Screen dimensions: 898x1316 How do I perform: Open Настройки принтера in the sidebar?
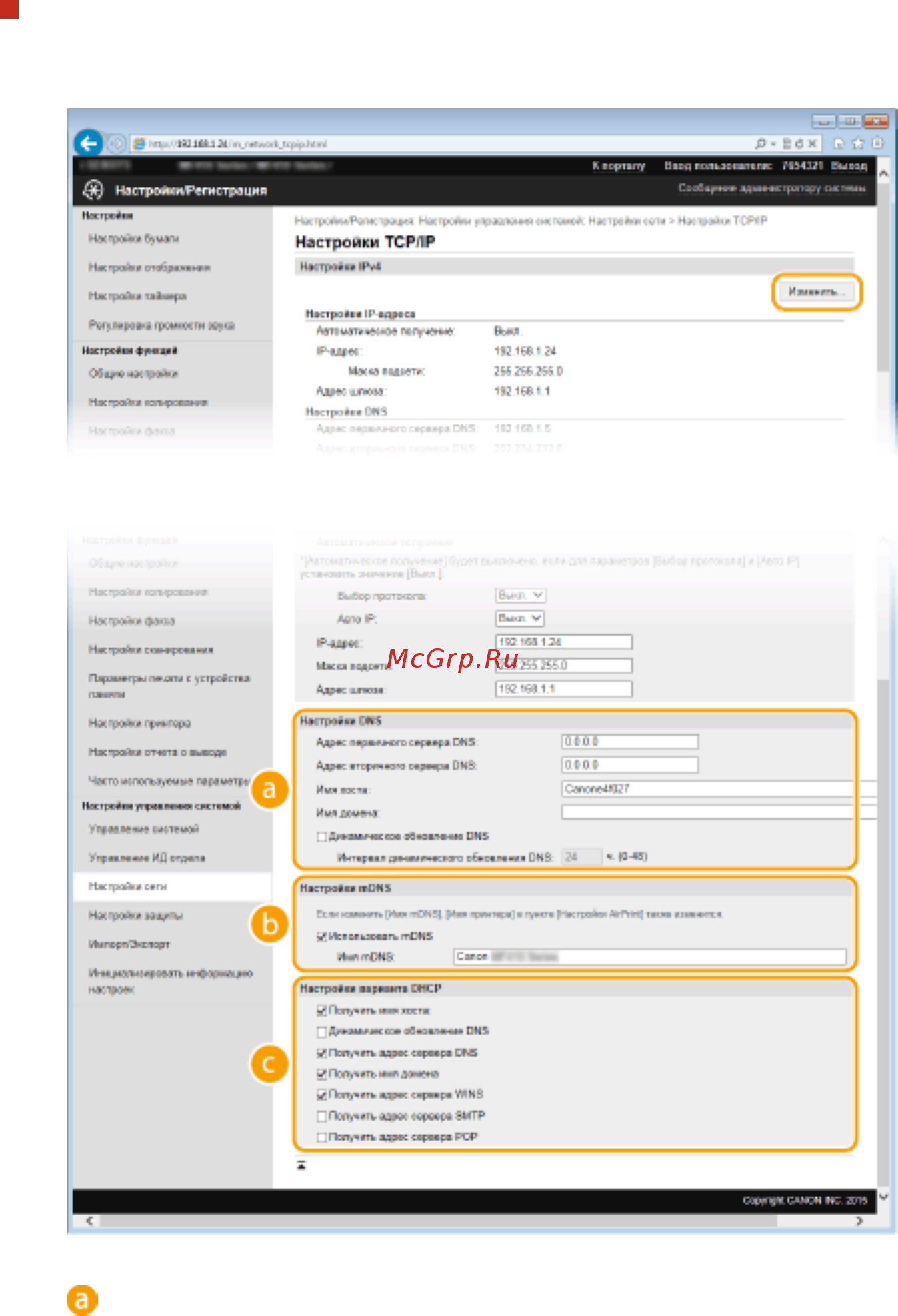[x=139, y=723]
